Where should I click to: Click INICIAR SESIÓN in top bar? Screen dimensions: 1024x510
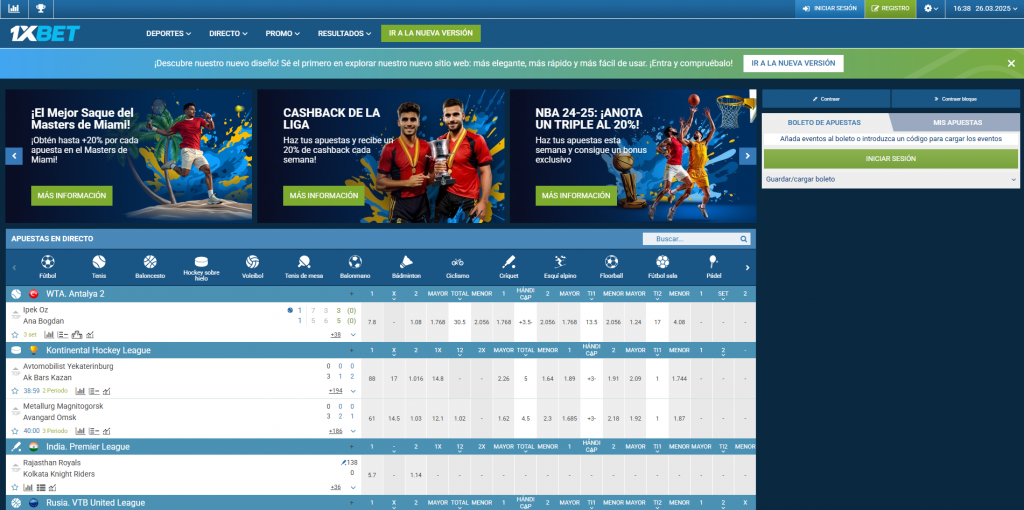[x=829, y=8]
